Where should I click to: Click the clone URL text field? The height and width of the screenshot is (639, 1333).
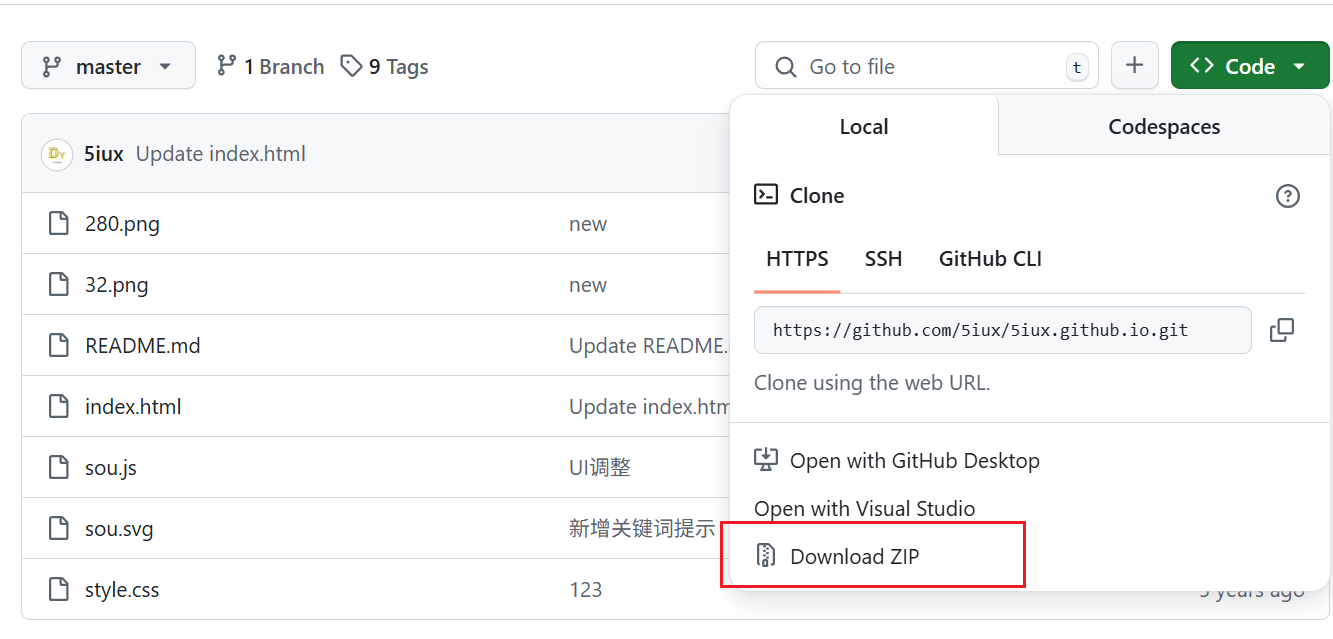pyautogui.click(x=1002, y=330)
